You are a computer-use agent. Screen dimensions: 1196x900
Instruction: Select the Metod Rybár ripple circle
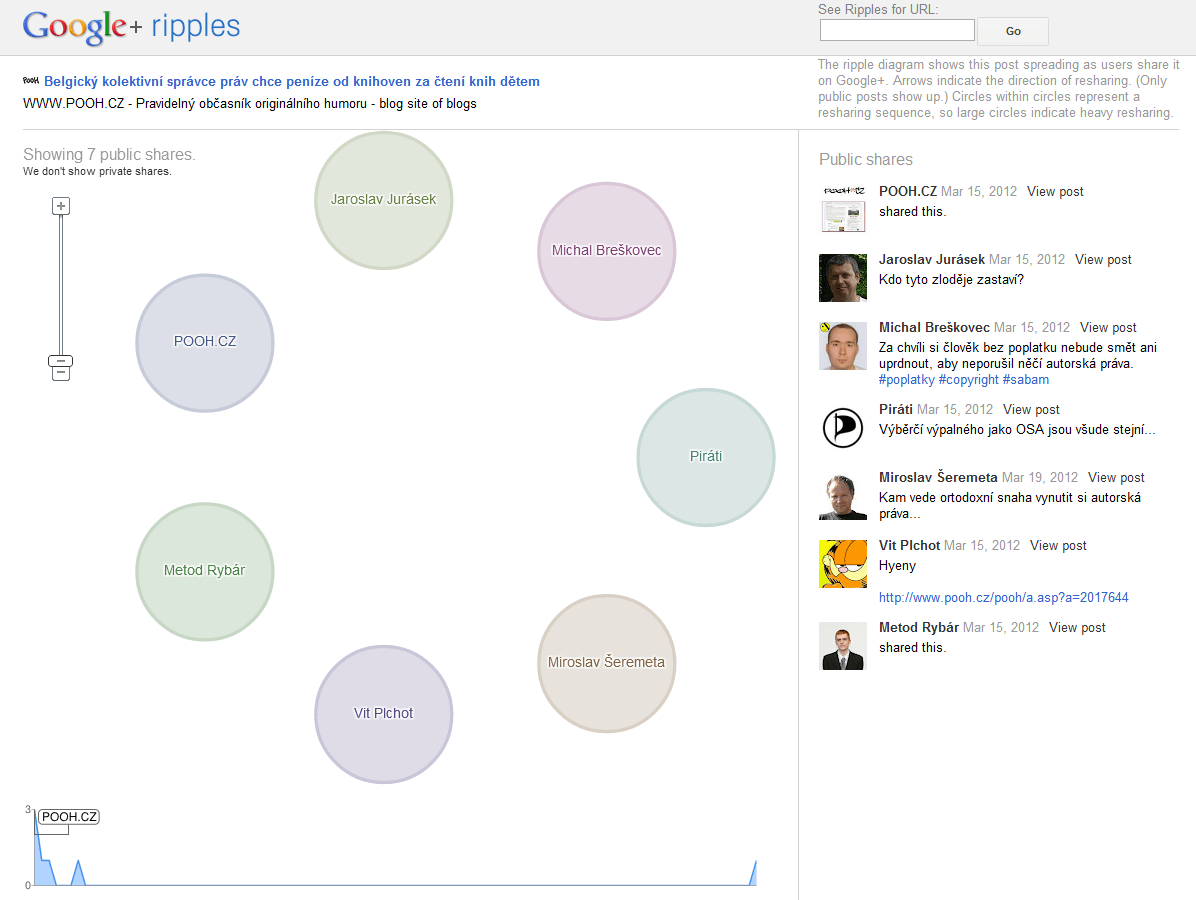204,571
